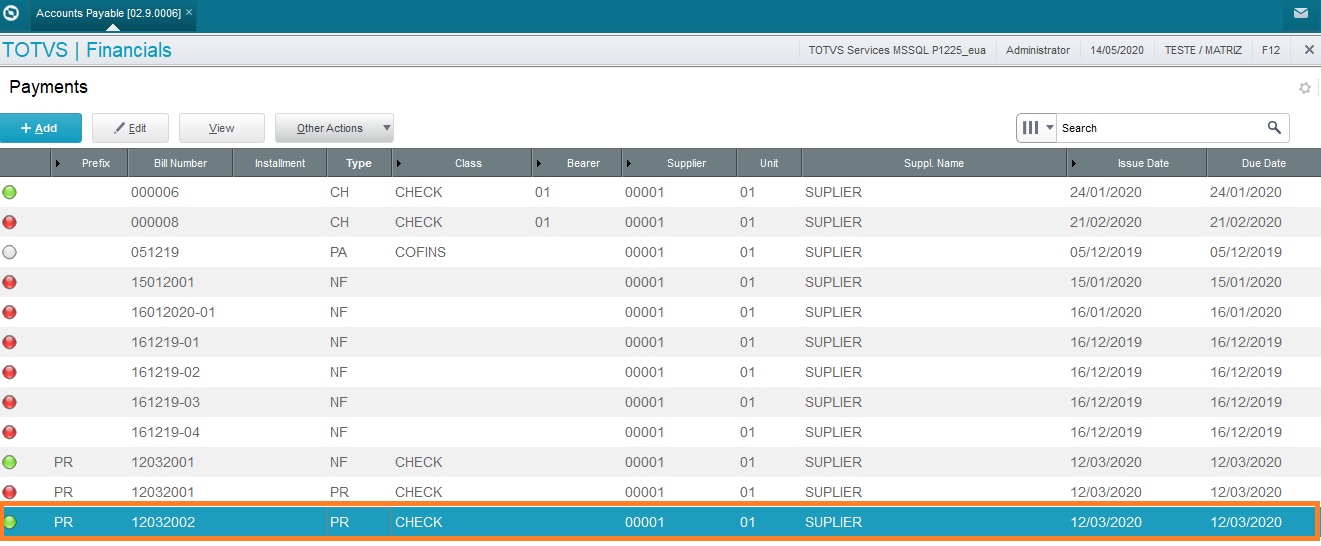Screen dimensions: 1321x546
Task: Click green status icon for bill 000006
Action: coord(10,192)
